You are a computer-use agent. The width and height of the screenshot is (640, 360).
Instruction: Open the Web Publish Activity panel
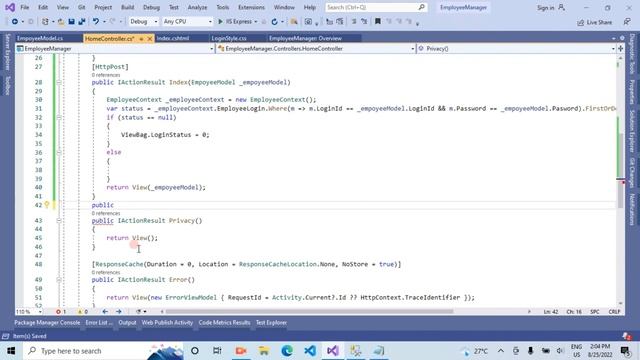pyautogui.click(x=167, y=322)
